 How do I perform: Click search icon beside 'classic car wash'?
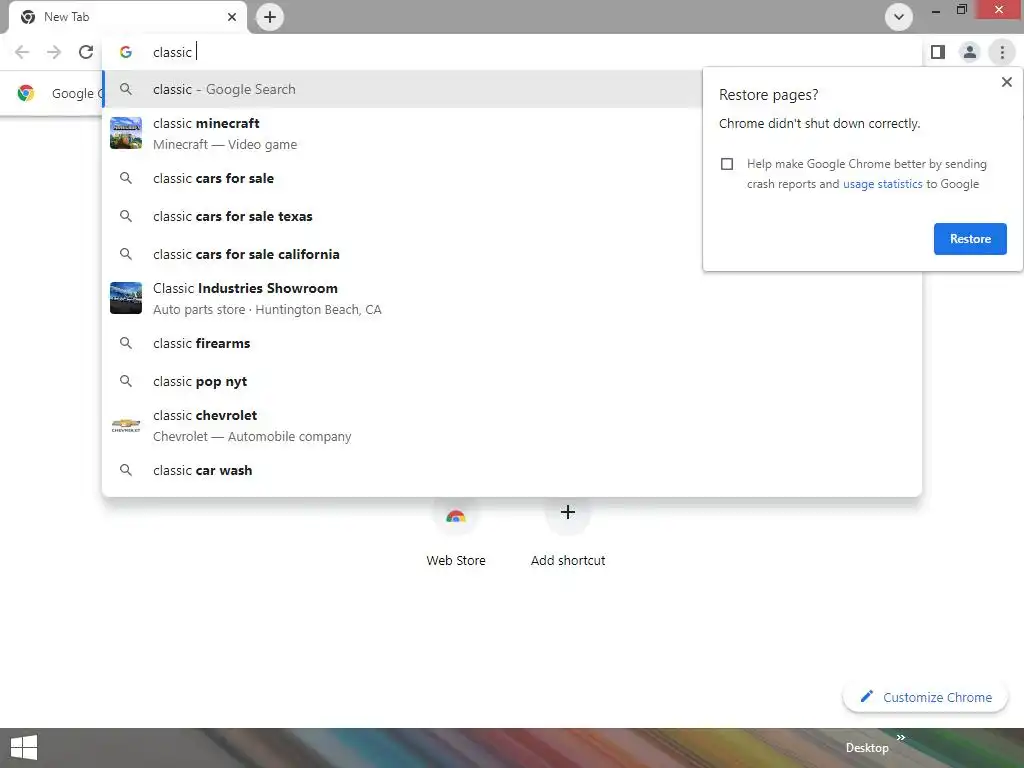click(126, 470)
